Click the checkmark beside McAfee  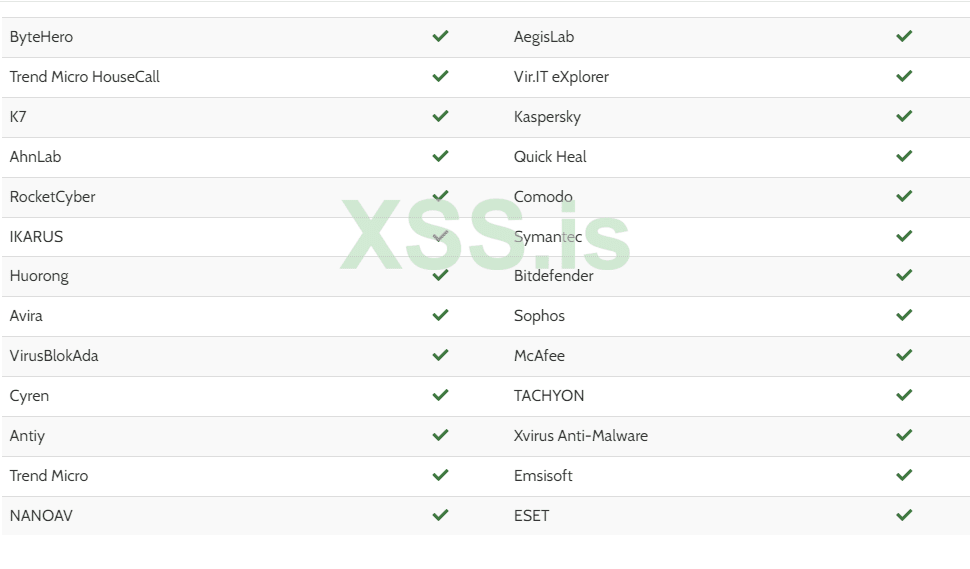pos(904,355)
